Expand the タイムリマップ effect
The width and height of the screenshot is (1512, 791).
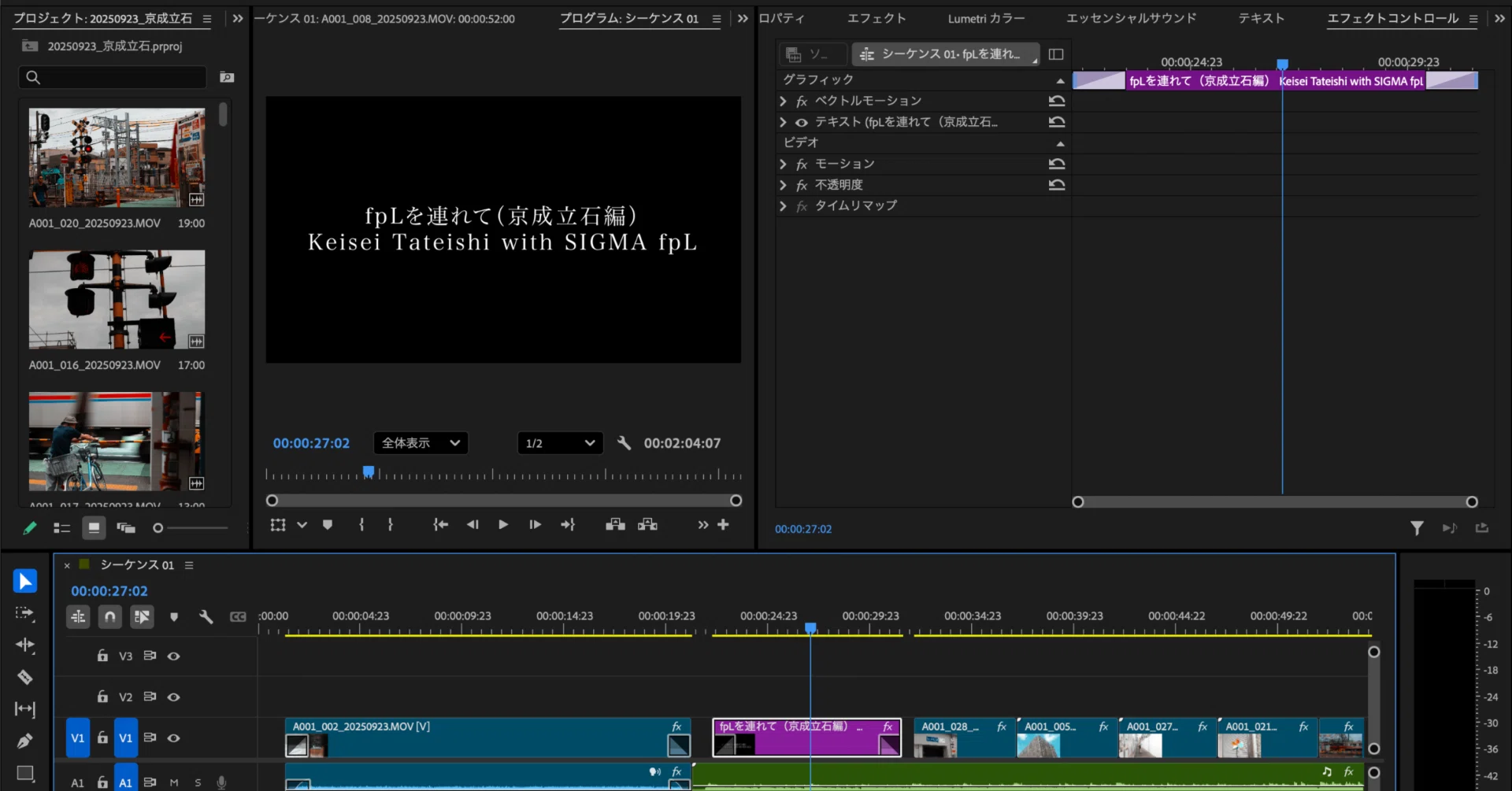783,206
